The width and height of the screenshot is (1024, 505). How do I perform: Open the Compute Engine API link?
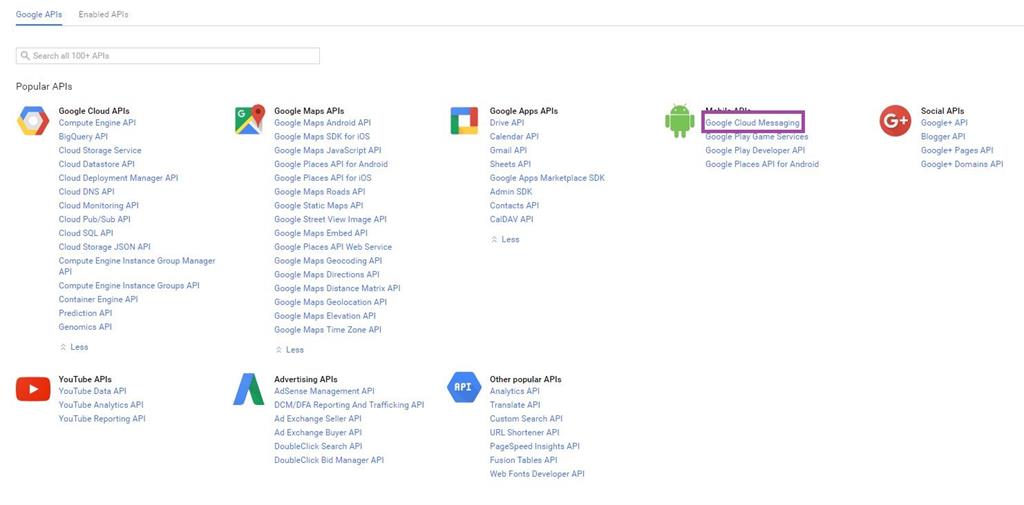click(97, 123)
